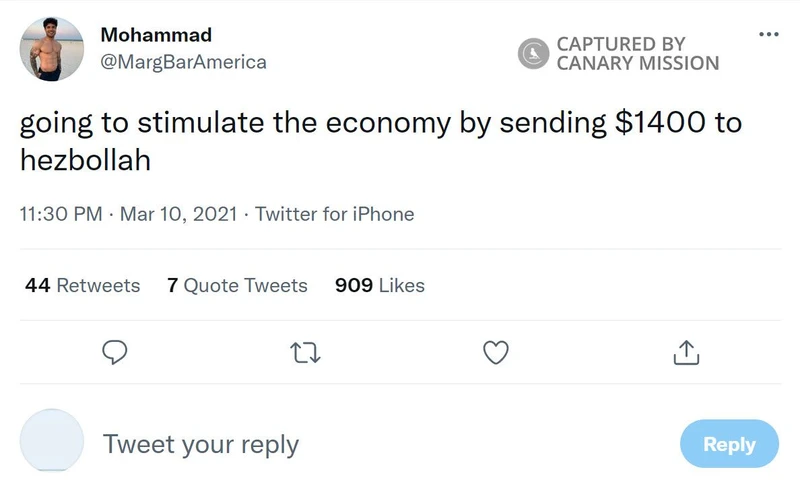This screenshot has height=496, width=800.
Task: Click the Twitter for iPhone source link
Action: point(335,214)
